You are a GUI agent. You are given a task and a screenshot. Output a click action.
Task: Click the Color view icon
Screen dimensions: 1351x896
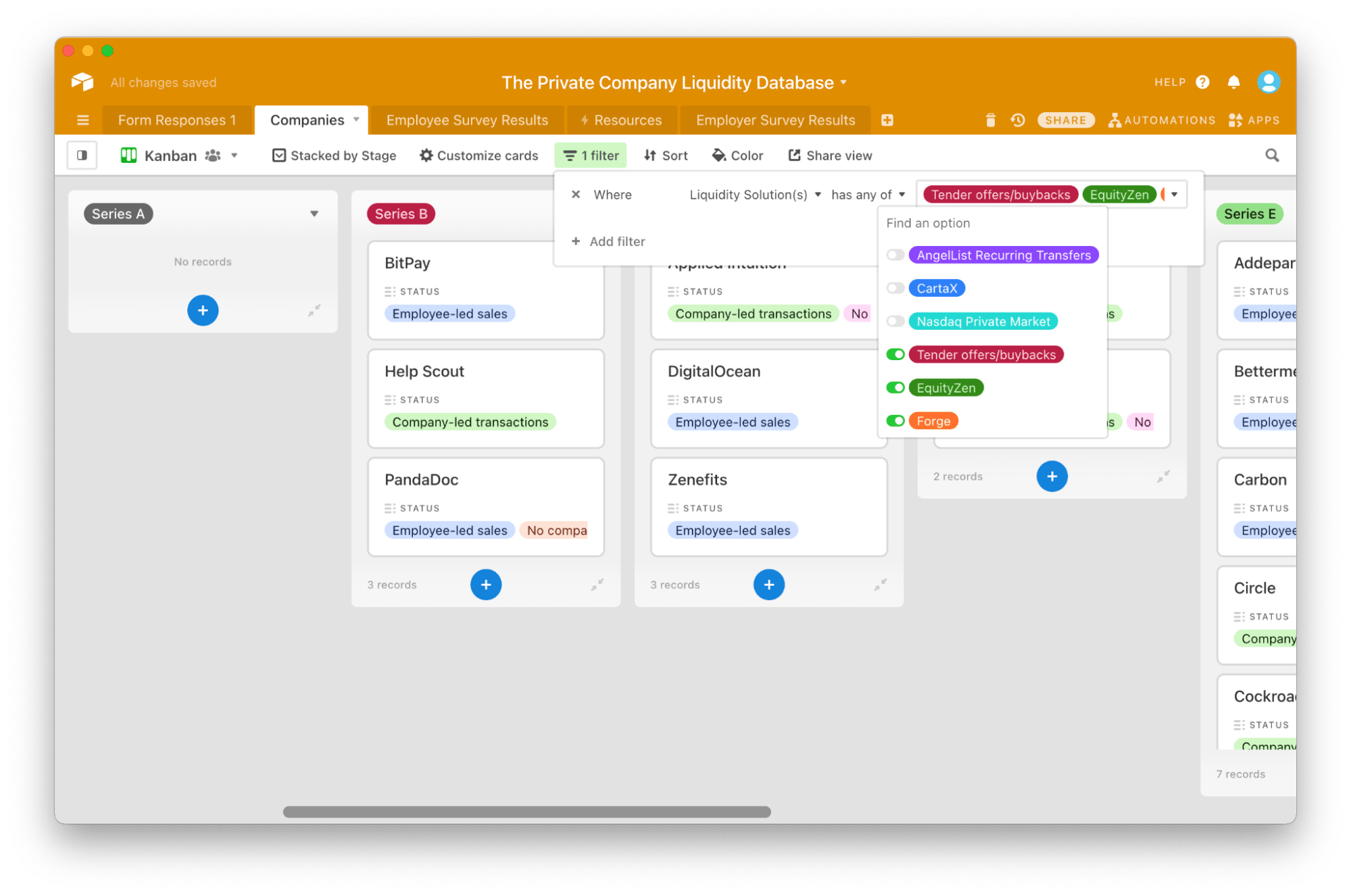718,155
